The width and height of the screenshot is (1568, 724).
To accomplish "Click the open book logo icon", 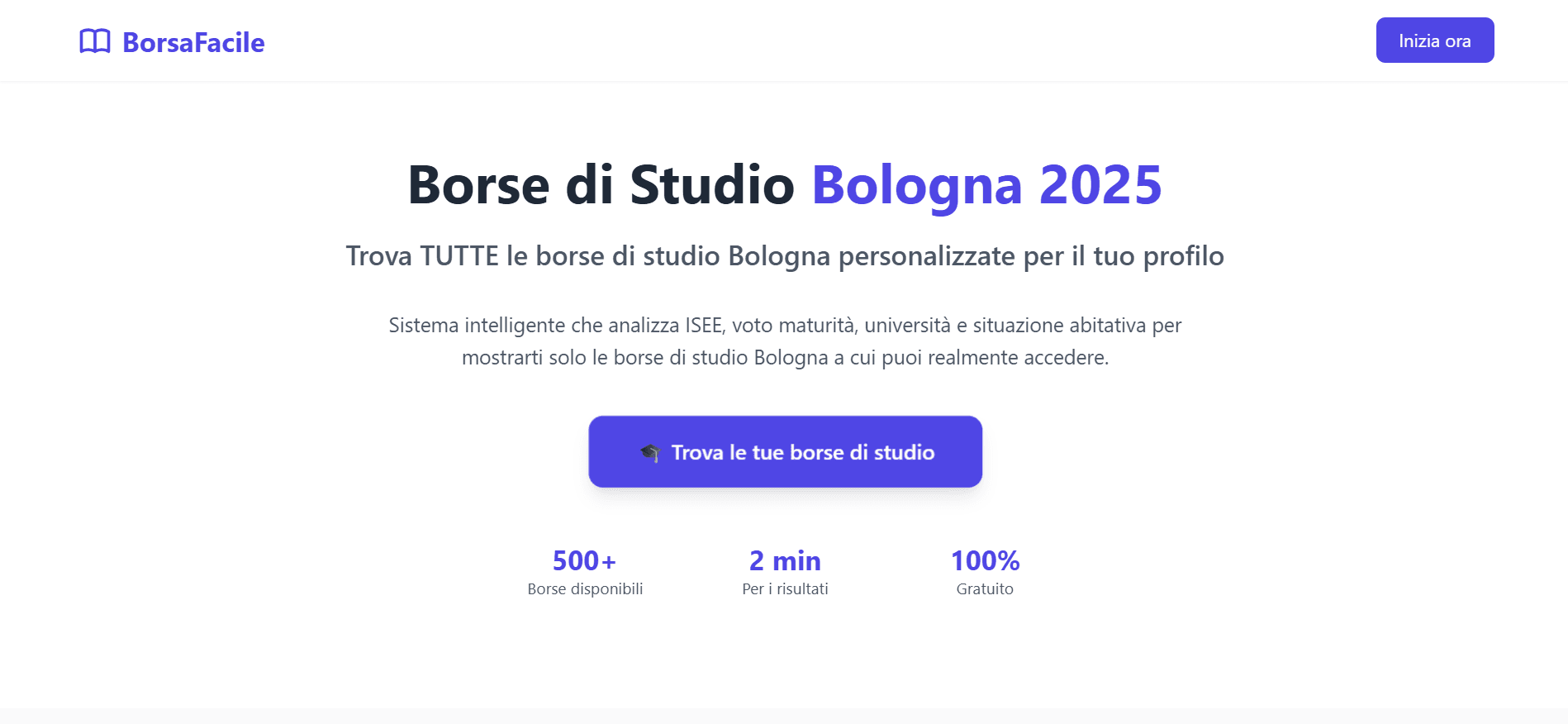I will pos(94,41).
